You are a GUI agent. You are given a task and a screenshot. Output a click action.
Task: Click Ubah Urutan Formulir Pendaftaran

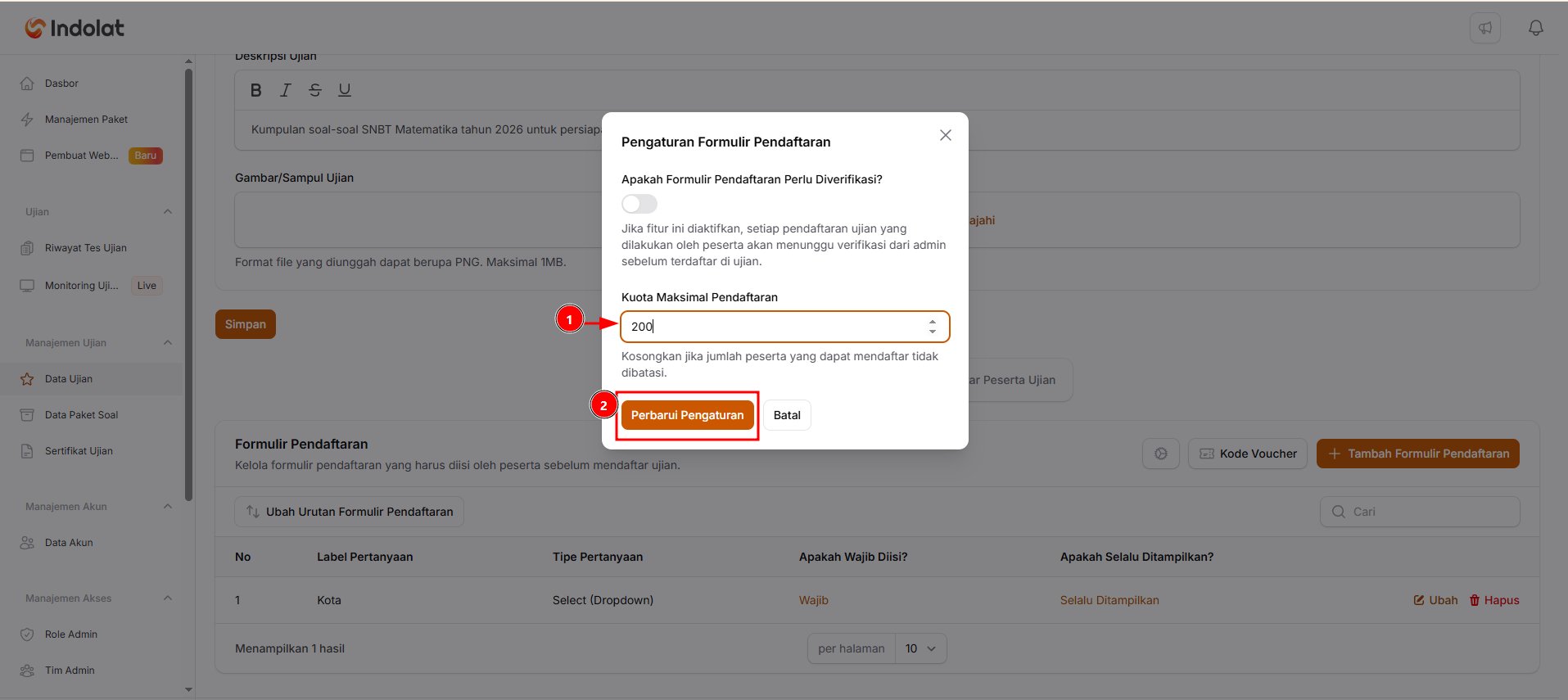pos(350,512)
